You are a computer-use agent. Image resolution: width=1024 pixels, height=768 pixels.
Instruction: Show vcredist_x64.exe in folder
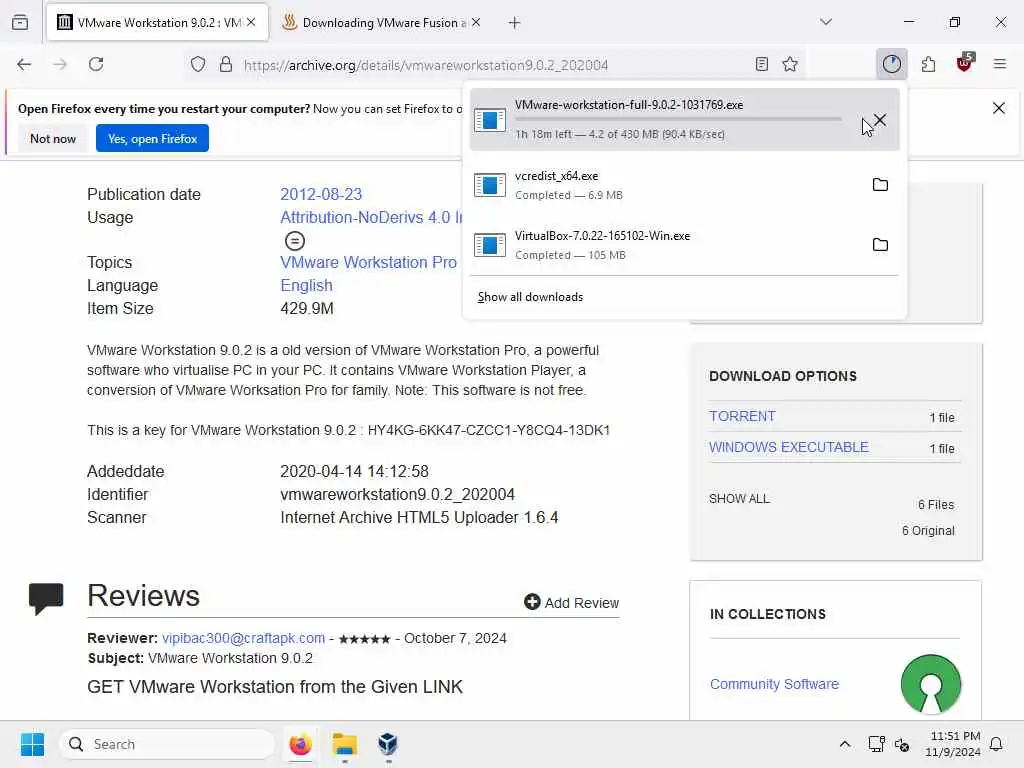[x=880, y=185]
